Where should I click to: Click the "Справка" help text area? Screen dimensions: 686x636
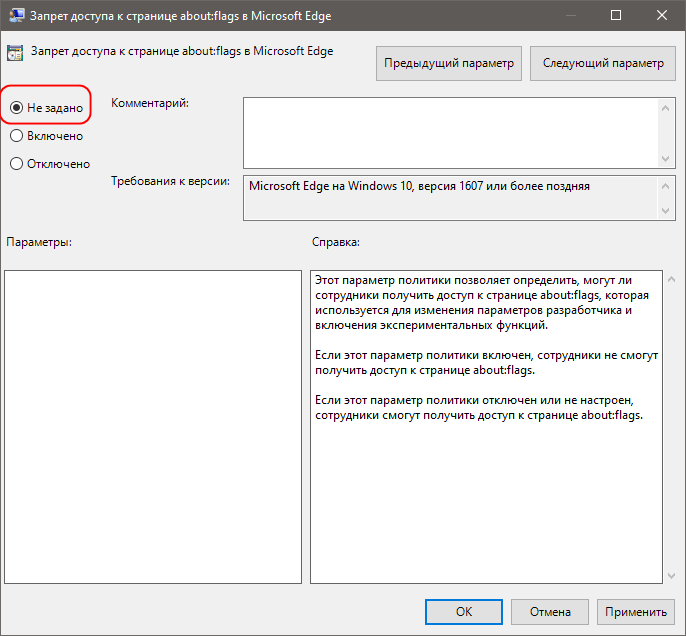[x=486, y=426]
